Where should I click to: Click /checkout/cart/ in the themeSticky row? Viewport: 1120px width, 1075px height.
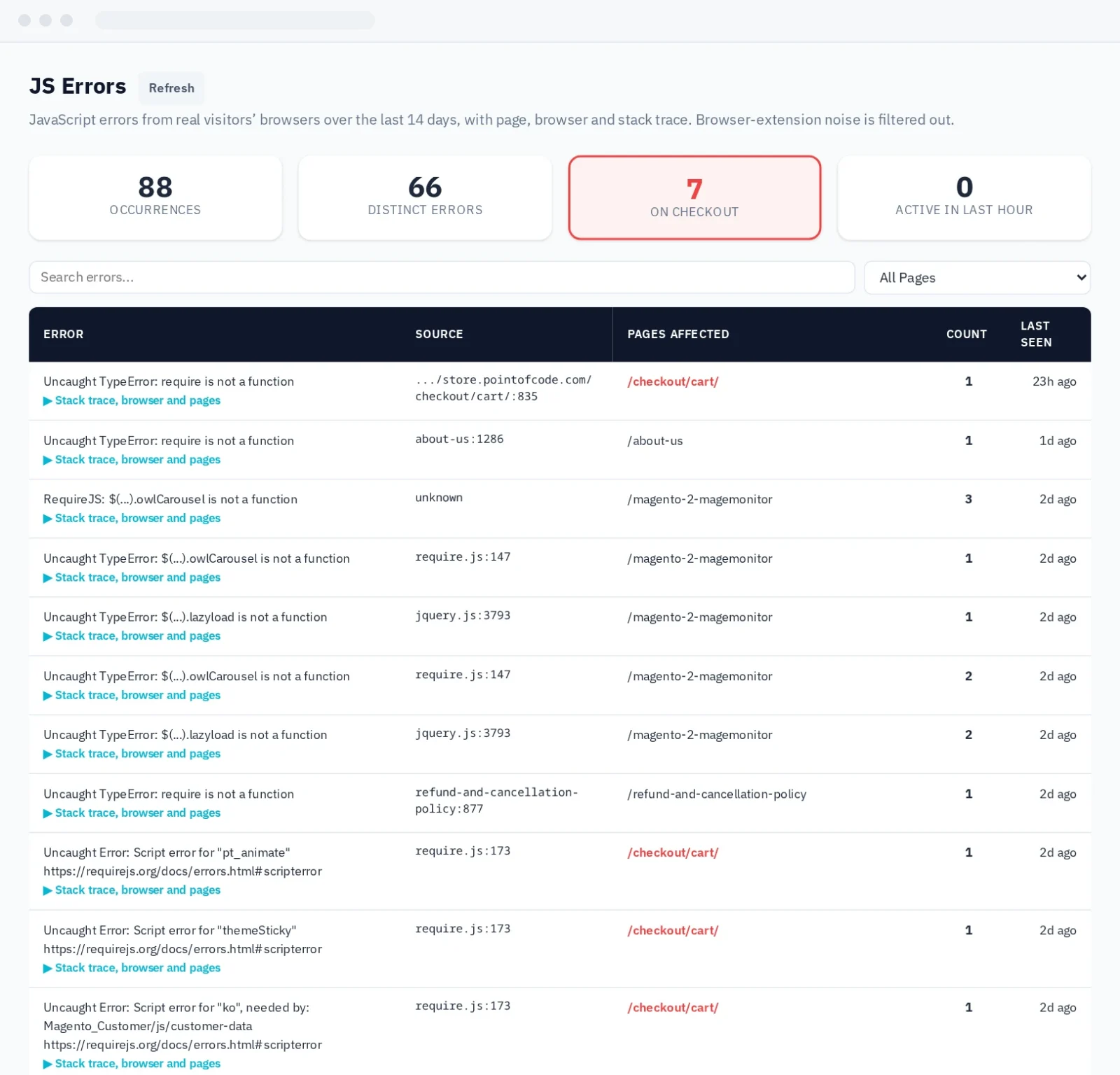tap(673, 930)
